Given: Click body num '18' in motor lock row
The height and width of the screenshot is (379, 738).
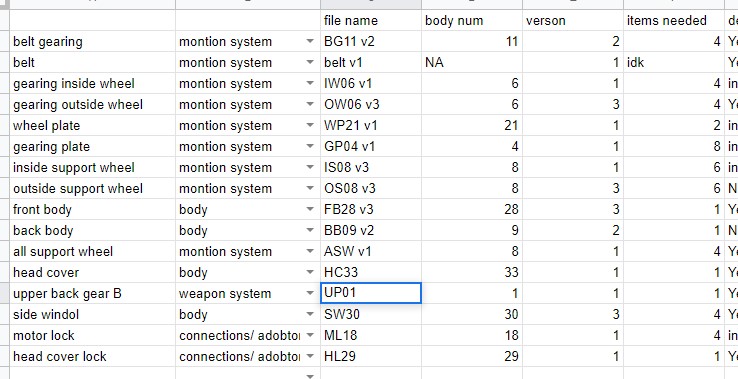Looking at the screenshot, I should [x=472, y=335].
